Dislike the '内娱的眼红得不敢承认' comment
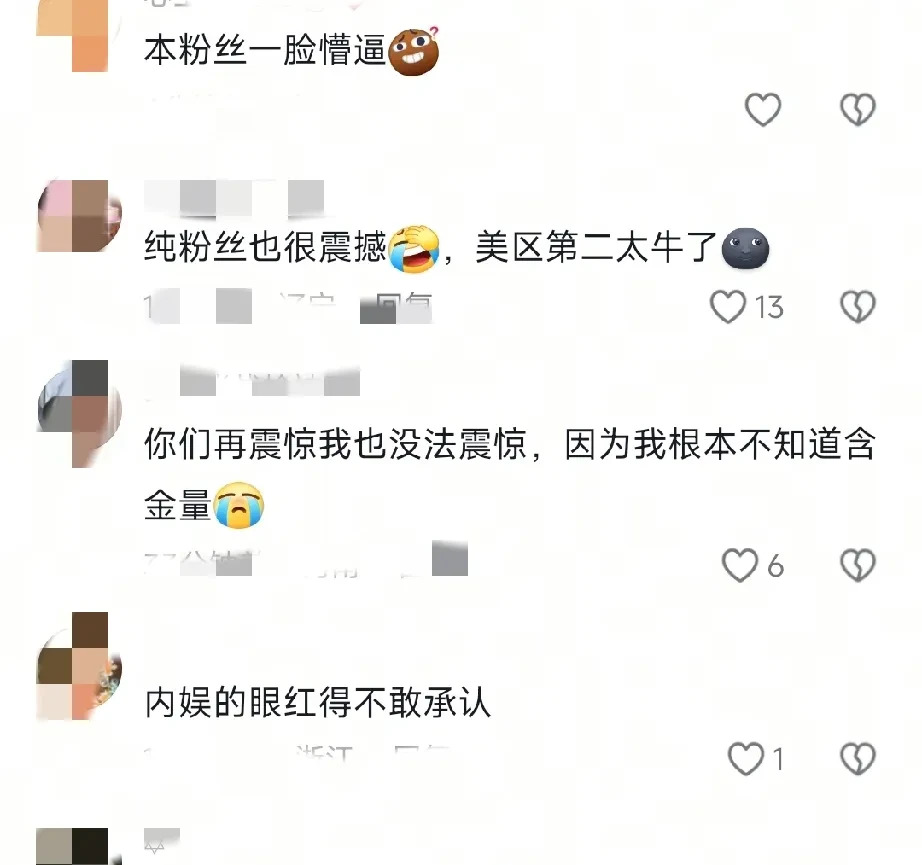The height and width of the screenshot is (865, 922). pos(858,759)
